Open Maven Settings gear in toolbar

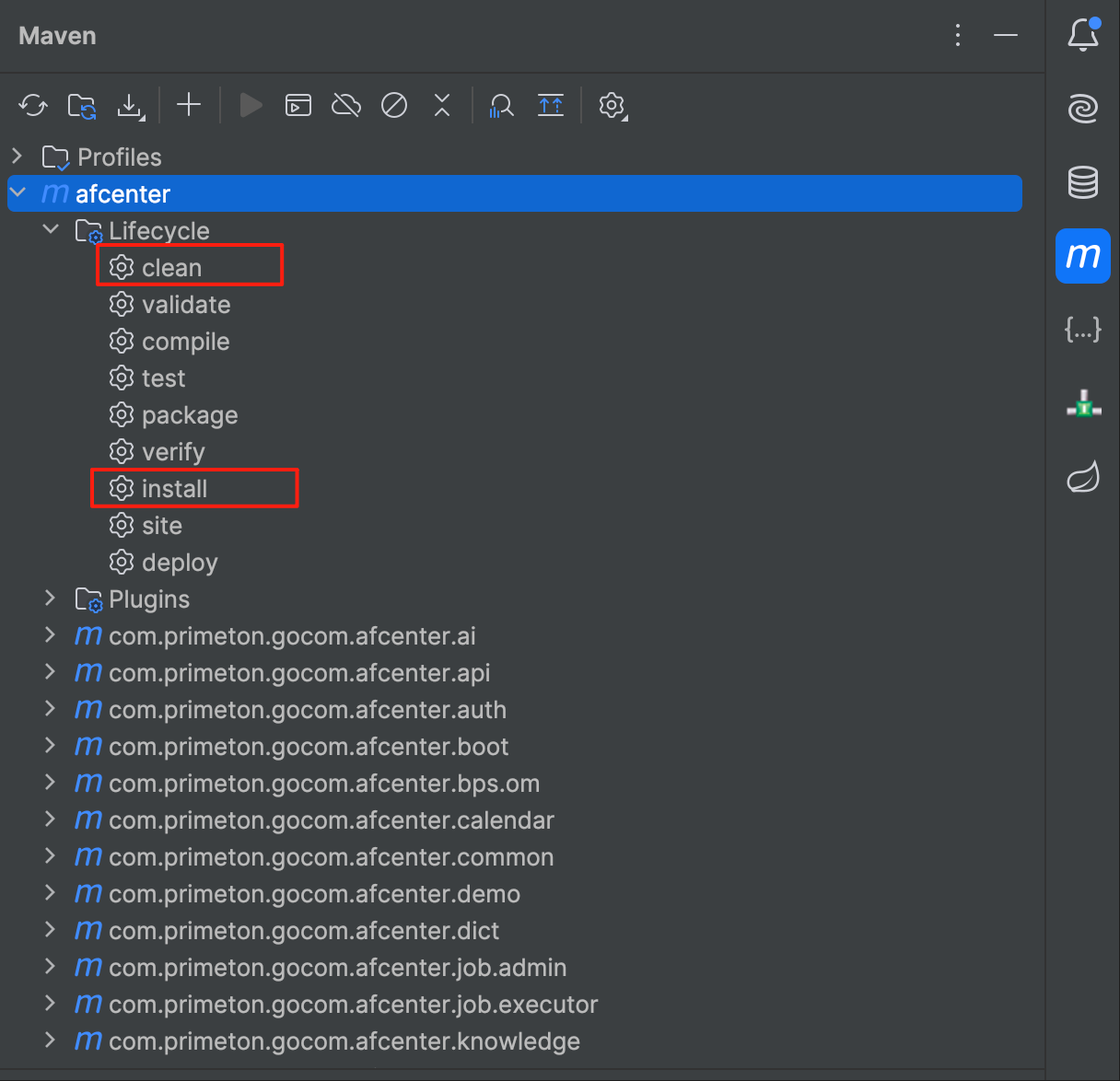[x=612, y=106]
